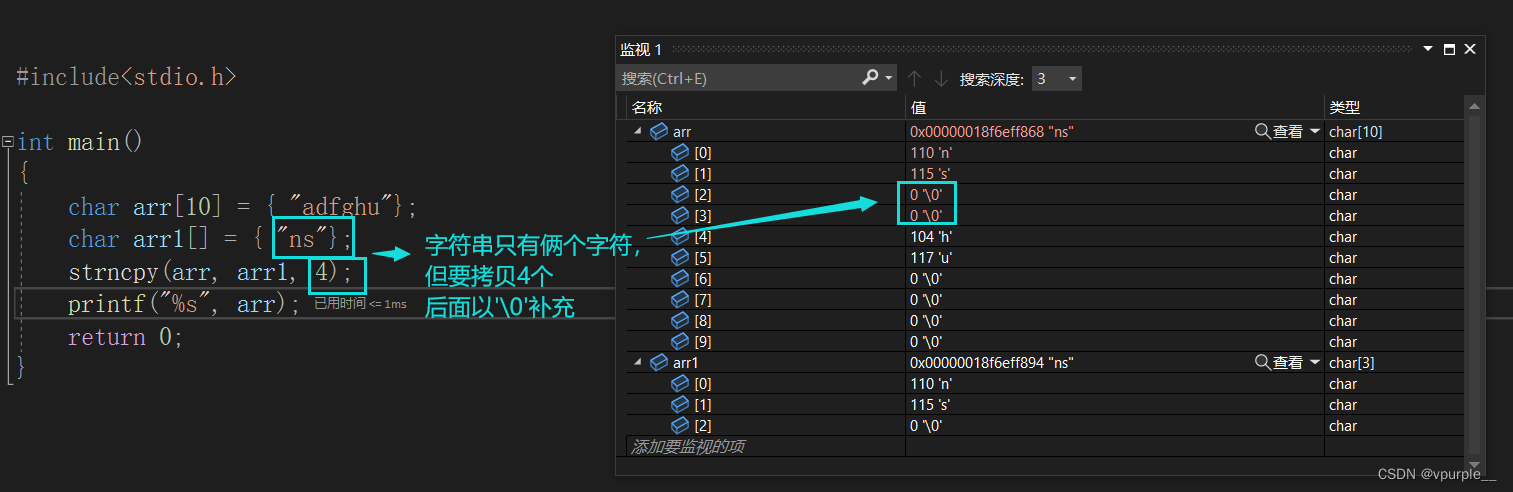Viewport: 1513px width, 492px height.
Task: Select the 监视 1 window title
Action: coord(641,50)
